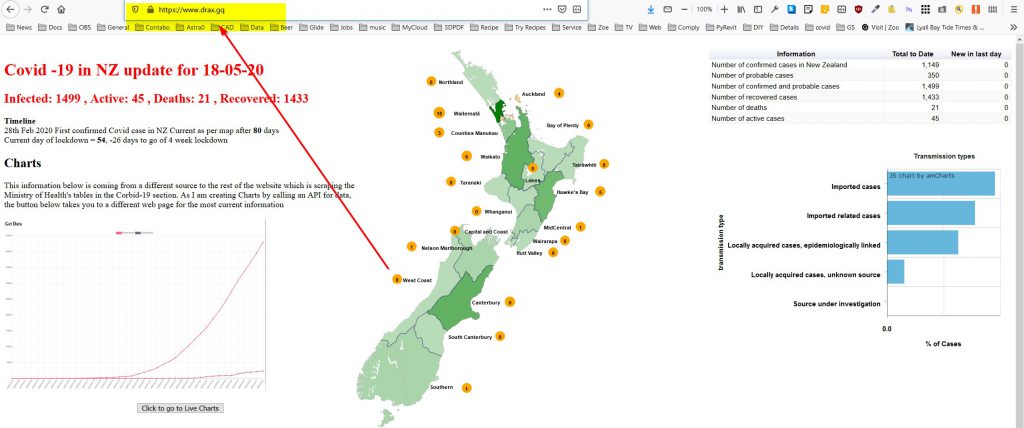Open Lyall Bay Tide Times bookmark

[947, 27]
